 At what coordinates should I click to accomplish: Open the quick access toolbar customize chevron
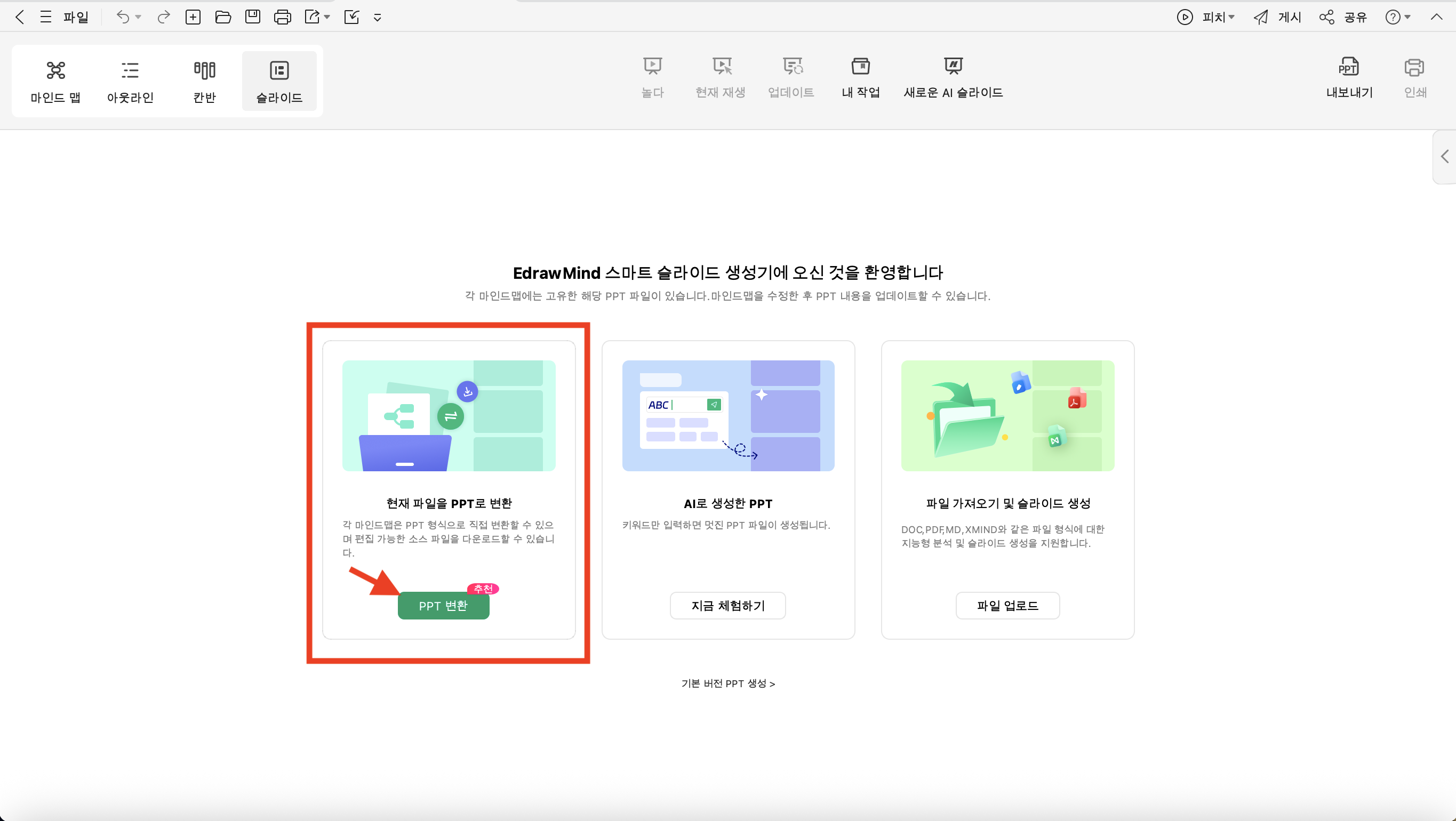pyautogui.click(x=378, y=18)
